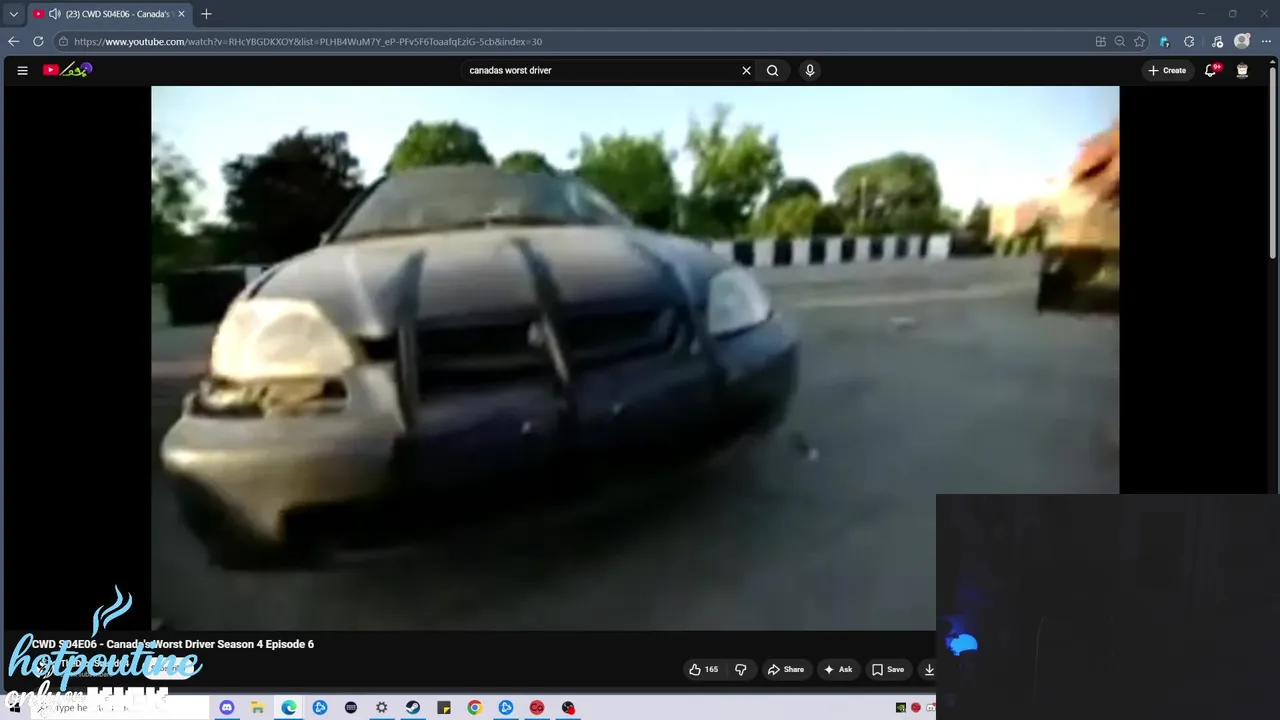1280x720 pixels.
Task: Open the app available grid icon
Action: tap(1101, 41)
